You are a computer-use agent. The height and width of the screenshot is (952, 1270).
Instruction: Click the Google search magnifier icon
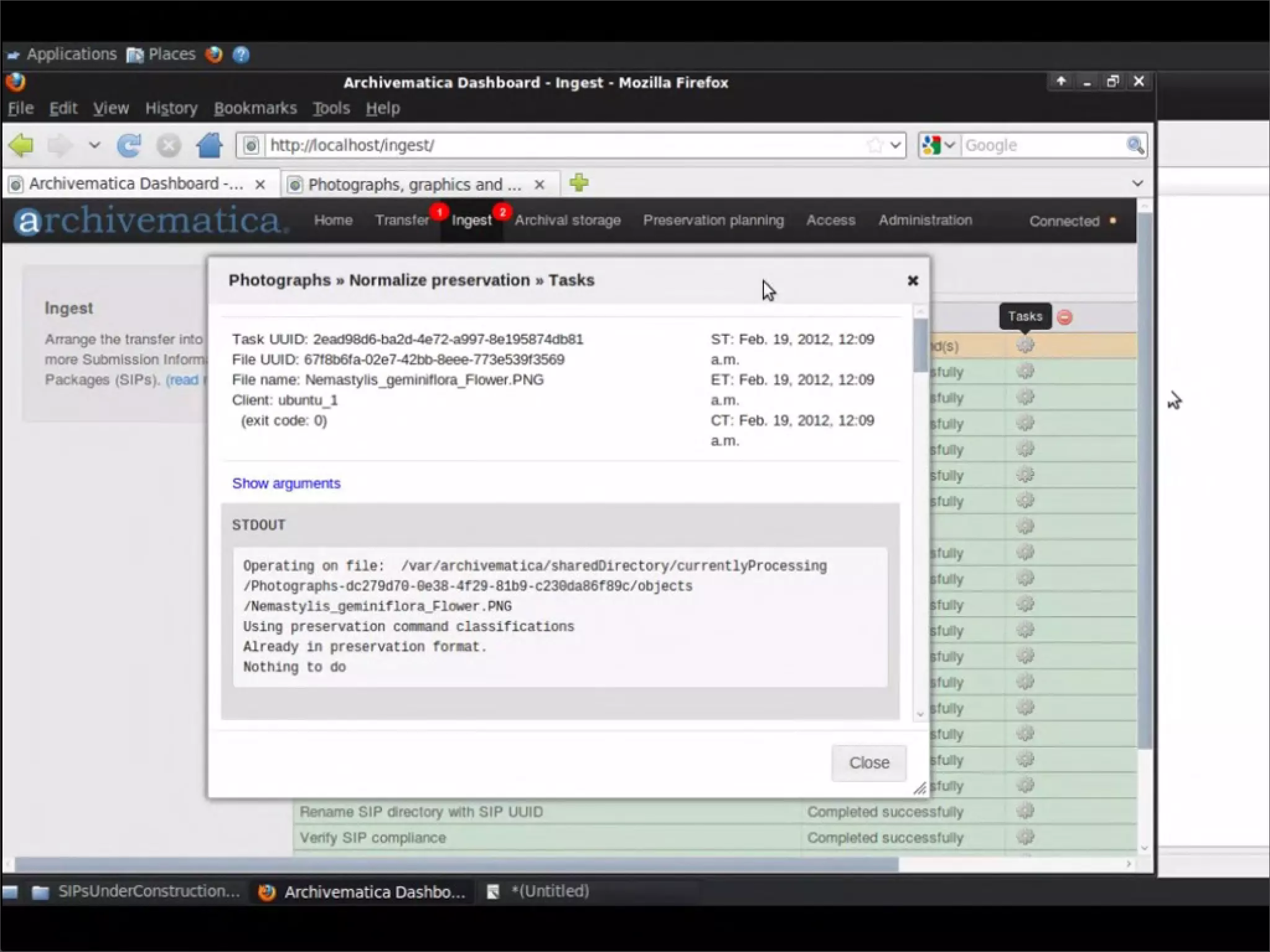[1135, 146]
